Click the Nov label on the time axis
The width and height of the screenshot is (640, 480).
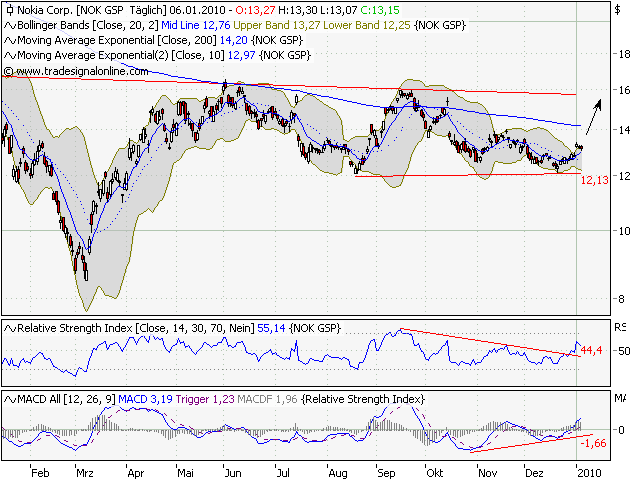pyautogui.click(x=488, y=473)
